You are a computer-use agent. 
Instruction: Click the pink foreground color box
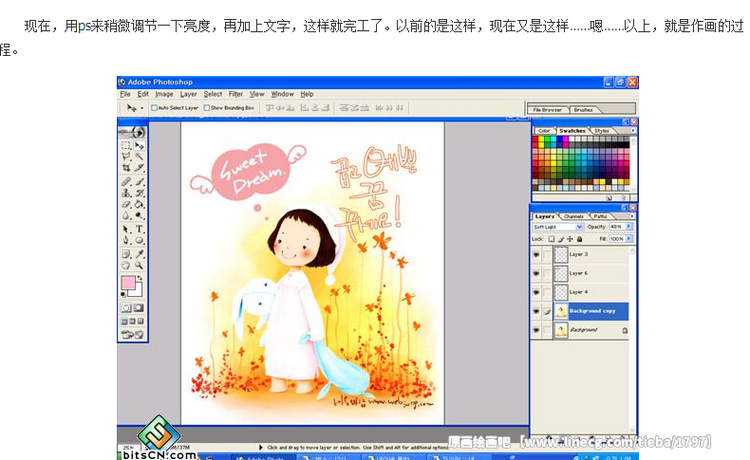click(128, 283)
